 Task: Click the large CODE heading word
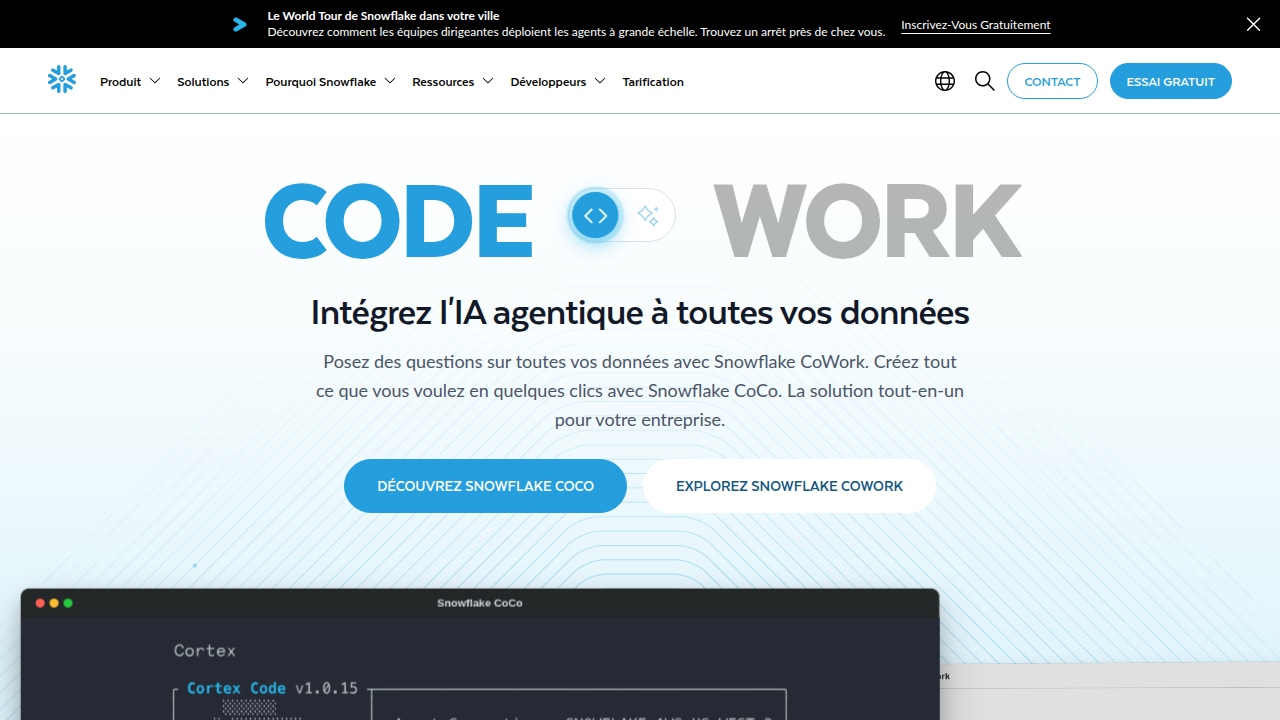point(398,220)
